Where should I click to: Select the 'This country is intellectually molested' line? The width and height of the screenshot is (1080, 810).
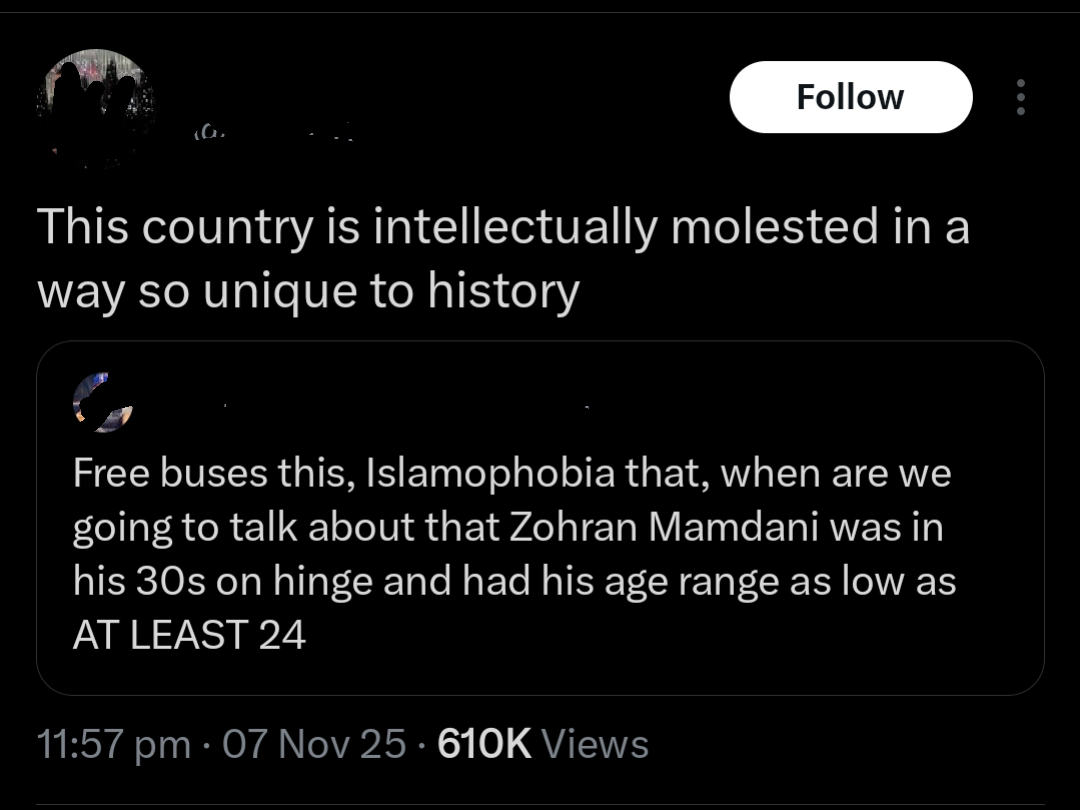(503, 227)
